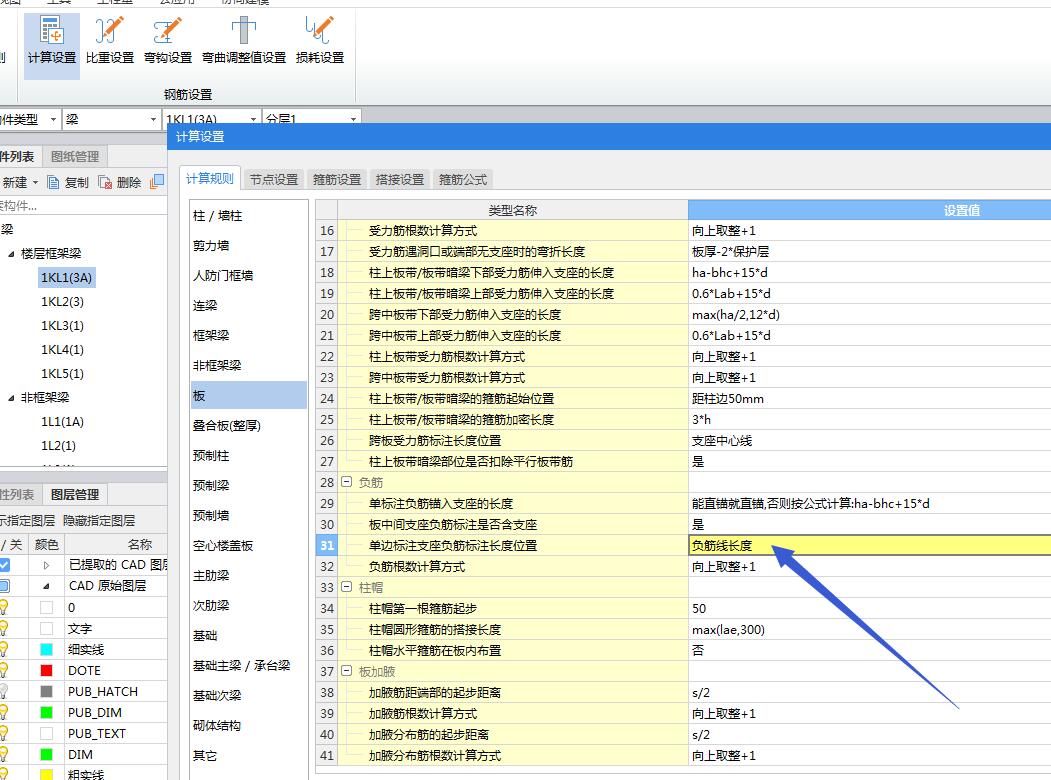The width and height of the screenshot is (1051, 780).
Task: Click the 类型名称 column header
Action: (513, 210)
